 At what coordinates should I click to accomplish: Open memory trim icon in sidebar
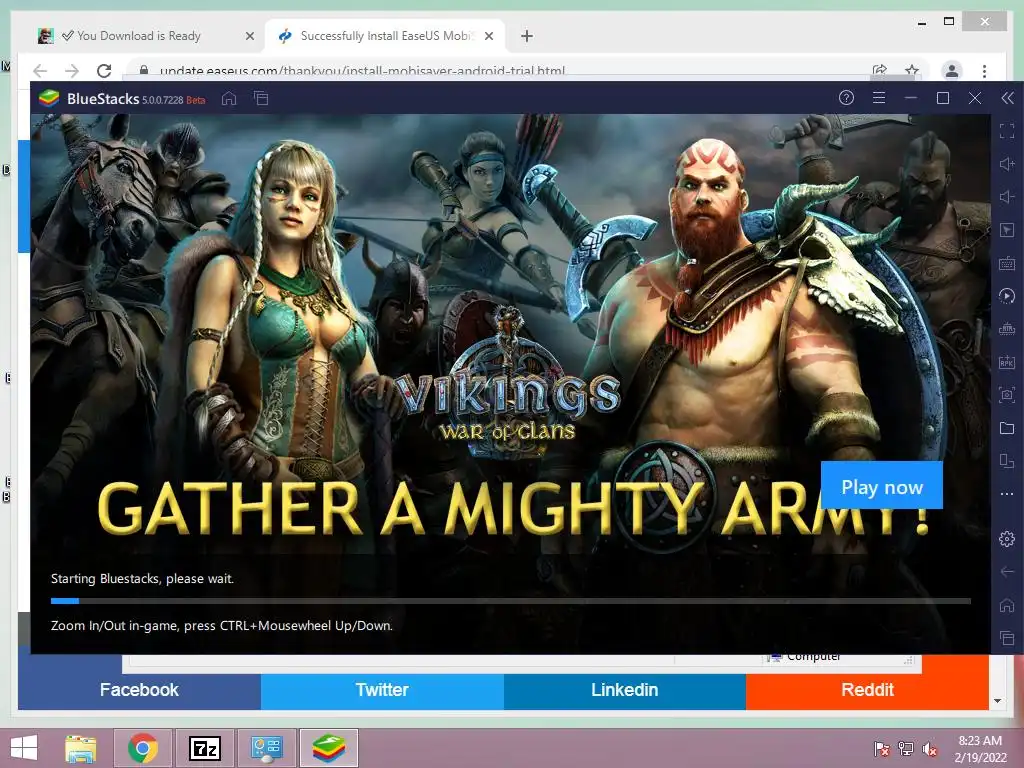(1007, 329)
